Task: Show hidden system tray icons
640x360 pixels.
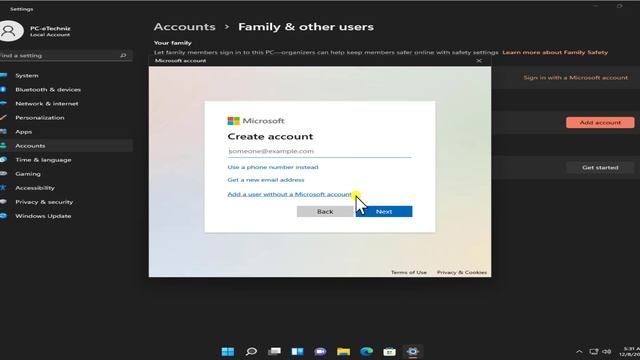Action: pos(579,351)
